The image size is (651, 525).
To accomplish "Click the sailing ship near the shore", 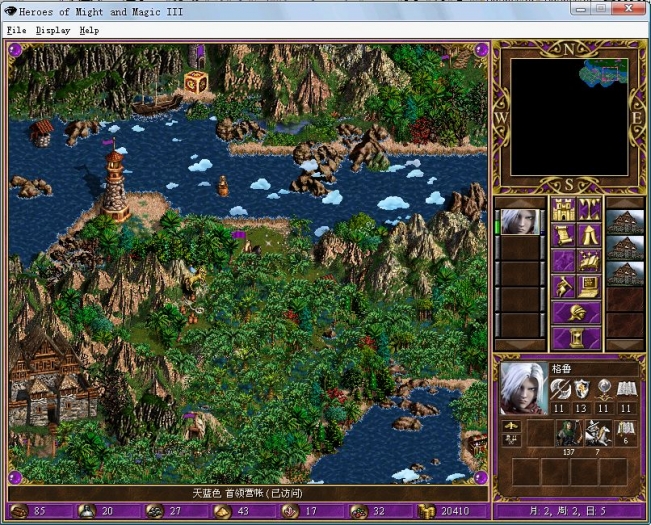I will [x=157, y=102].
